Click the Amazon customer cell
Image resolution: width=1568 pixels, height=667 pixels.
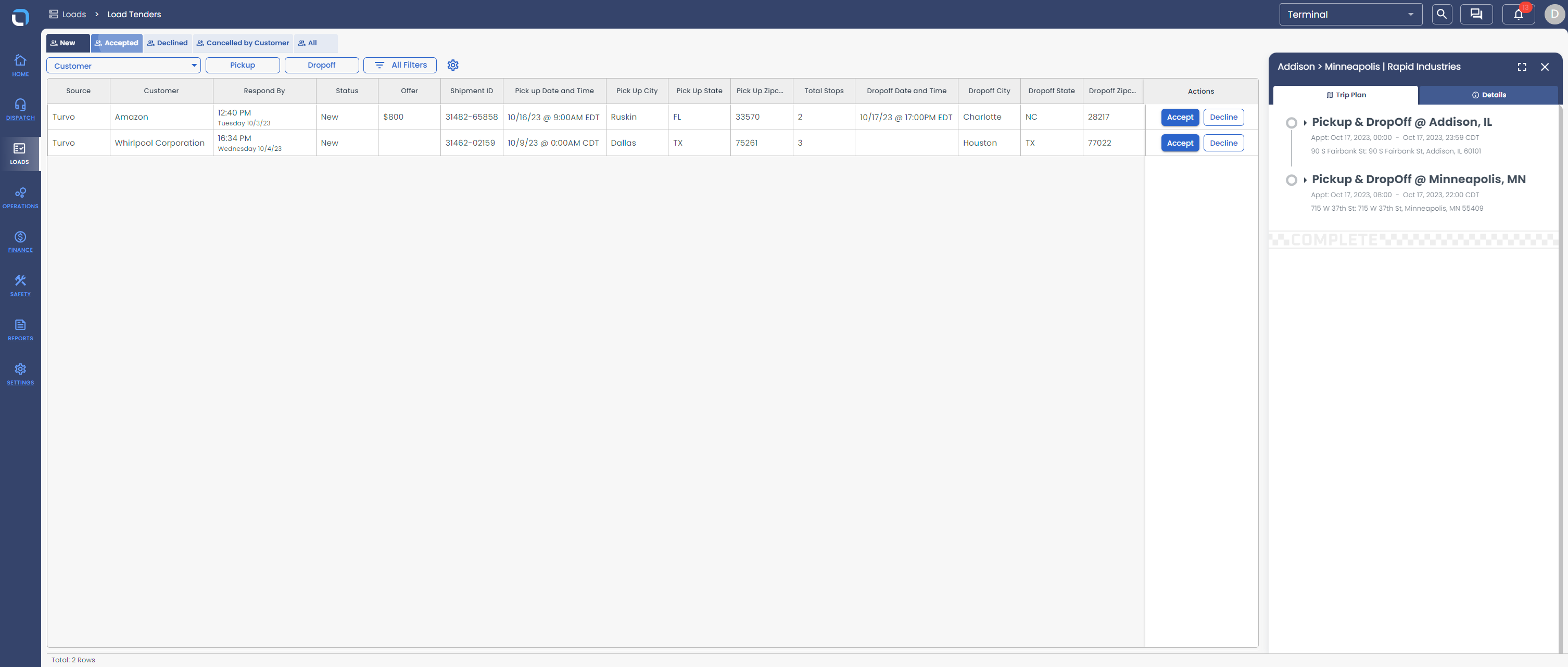click(x=161, y=117)
